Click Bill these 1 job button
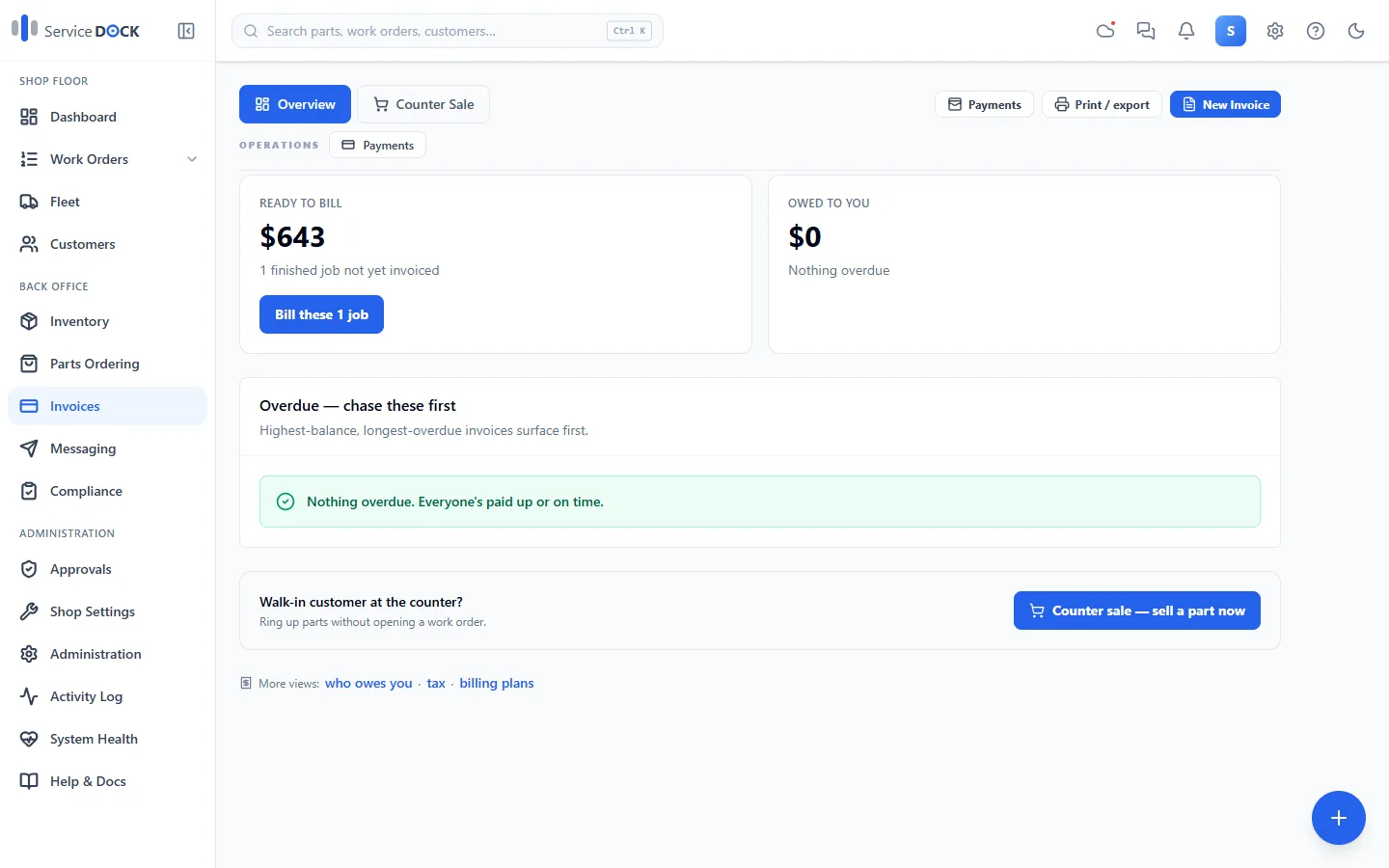Viewport: 1389px width, 868px height. coord(321,314)
